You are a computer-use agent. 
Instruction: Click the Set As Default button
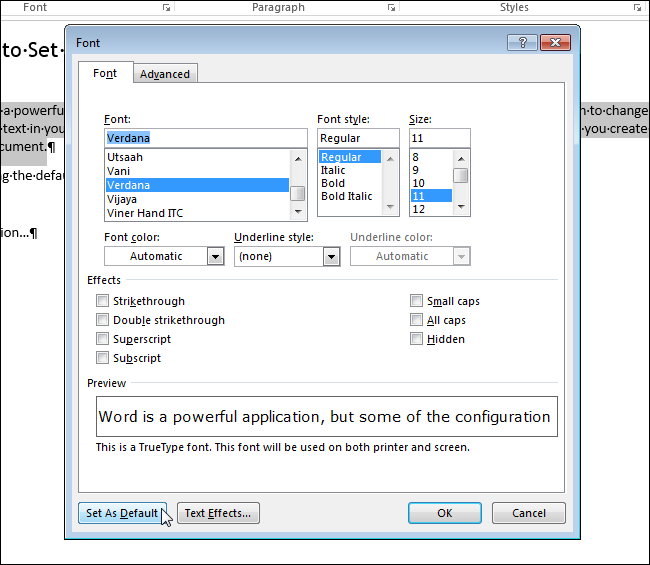pyautogui.click(x=122, y=513)
